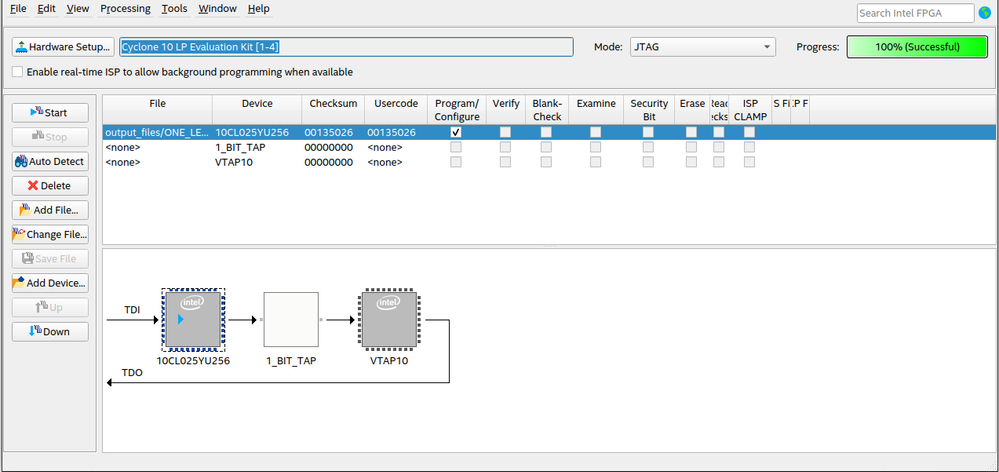Click the Delete button with red X
The width and height of the screenshot is (999, 472).
click(50, 186)
